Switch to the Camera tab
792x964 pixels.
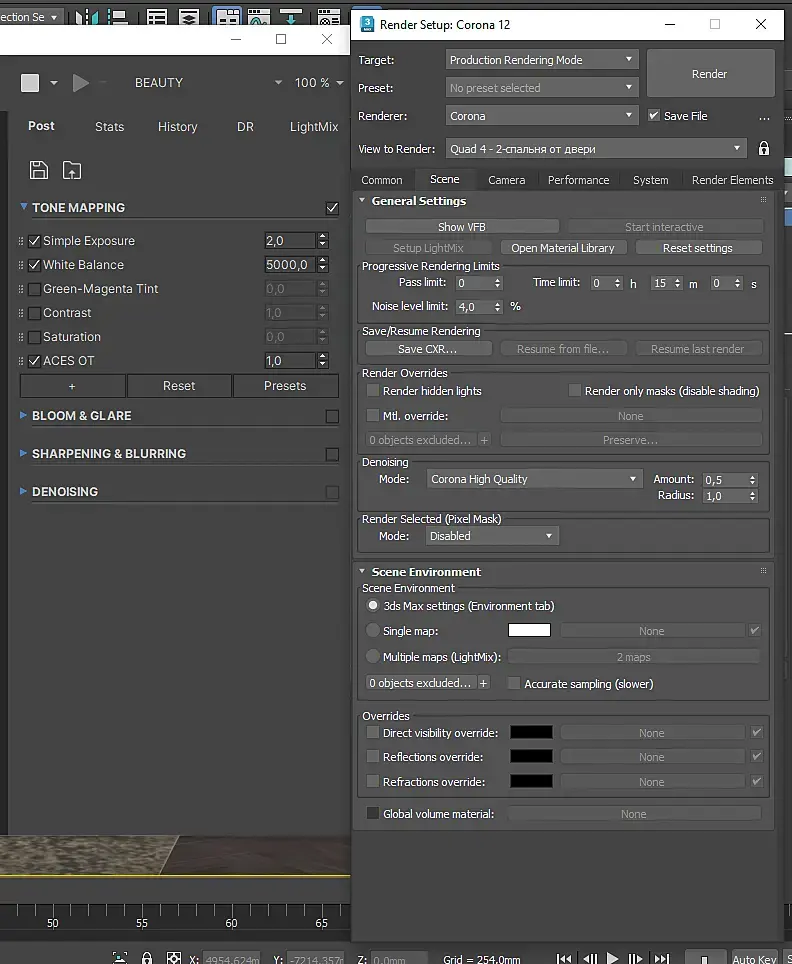coord(507,180)
